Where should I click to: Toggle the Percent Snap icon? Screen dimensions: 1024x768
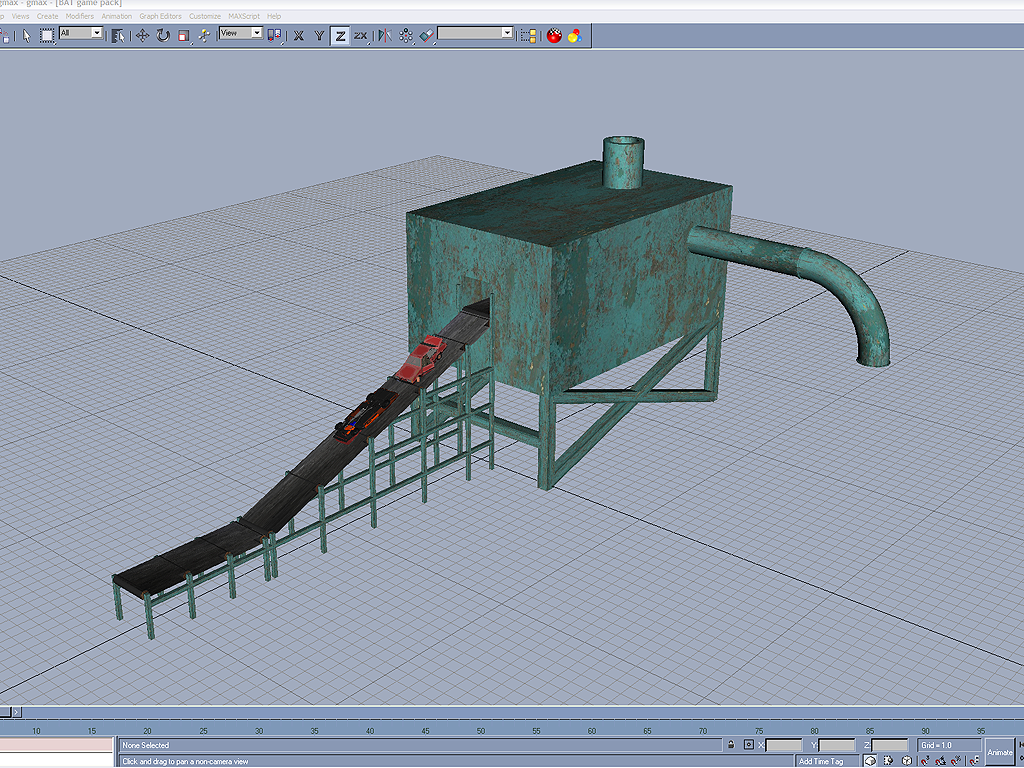tap(957, 761)
